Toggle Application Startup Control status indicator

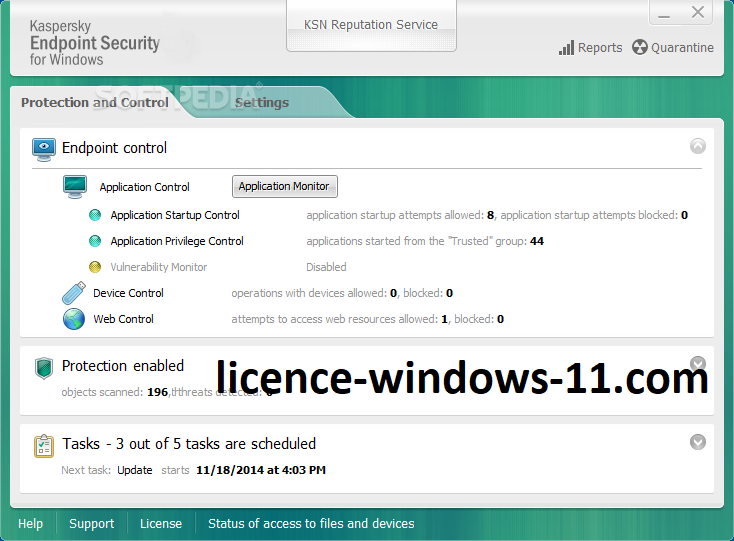(x=95, y=215)
